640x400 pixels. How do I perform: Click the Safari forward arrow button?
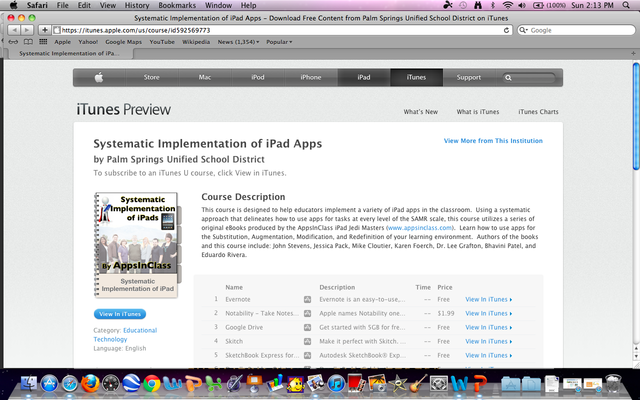(x=27, y=30)
